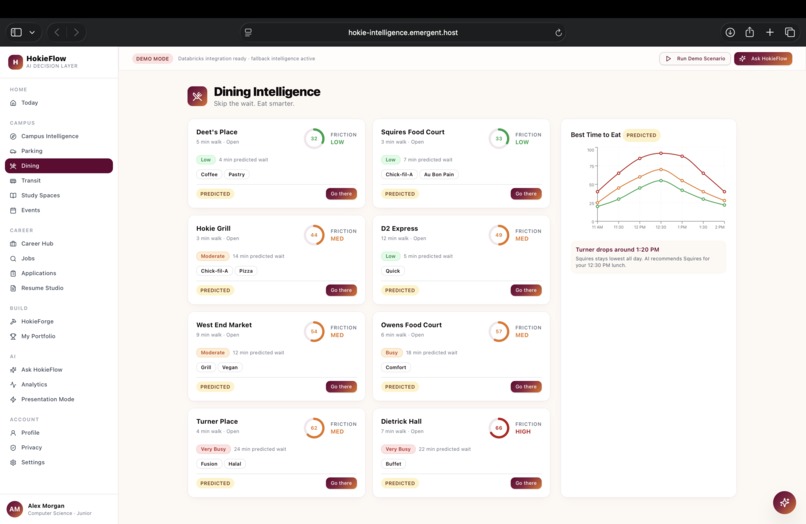Screen dimensions: 806x524
Task: Navigate to Study Spaces
Action: coord(59,195)
